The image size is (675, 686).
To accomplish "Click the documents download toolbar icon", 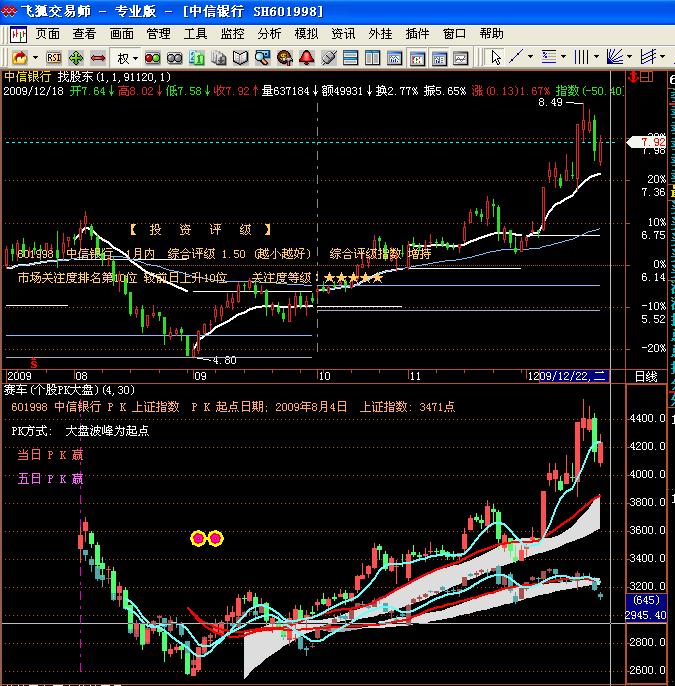I will pos(219,58).
